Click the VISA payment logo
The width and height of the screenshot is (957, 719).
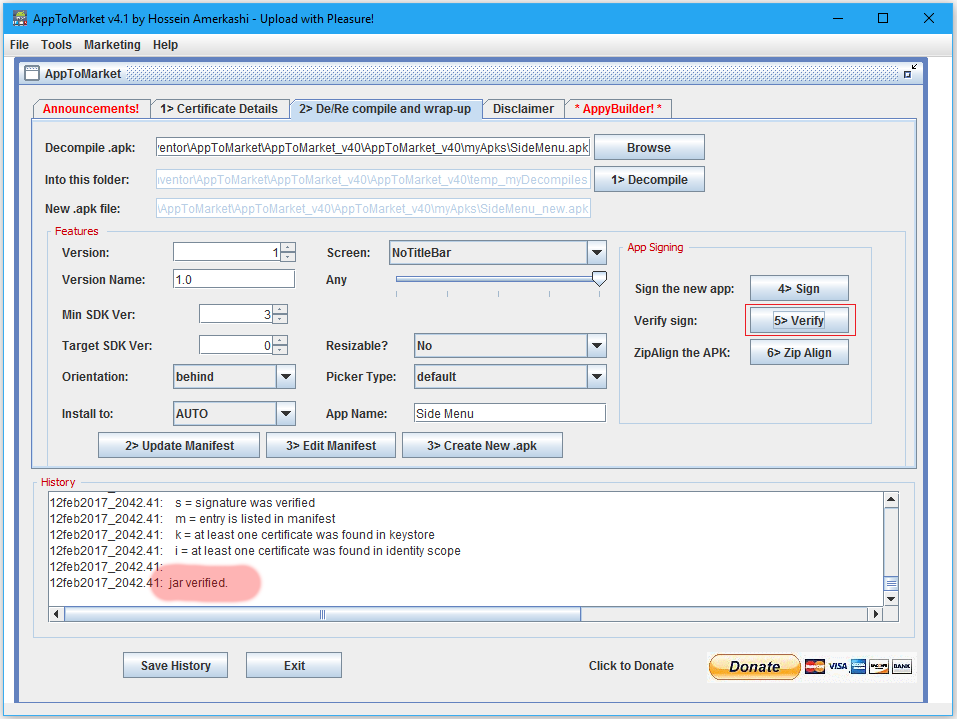(837, 666)
